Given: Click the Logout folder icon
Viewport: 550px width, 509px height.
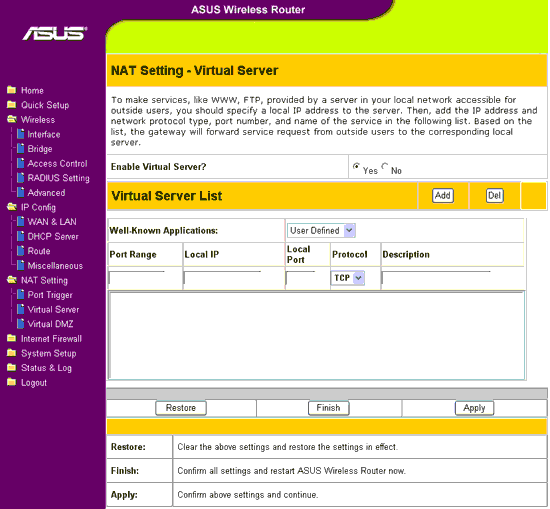Looking at the screenshot, I should pyautogui.click(x=12, y=382).
